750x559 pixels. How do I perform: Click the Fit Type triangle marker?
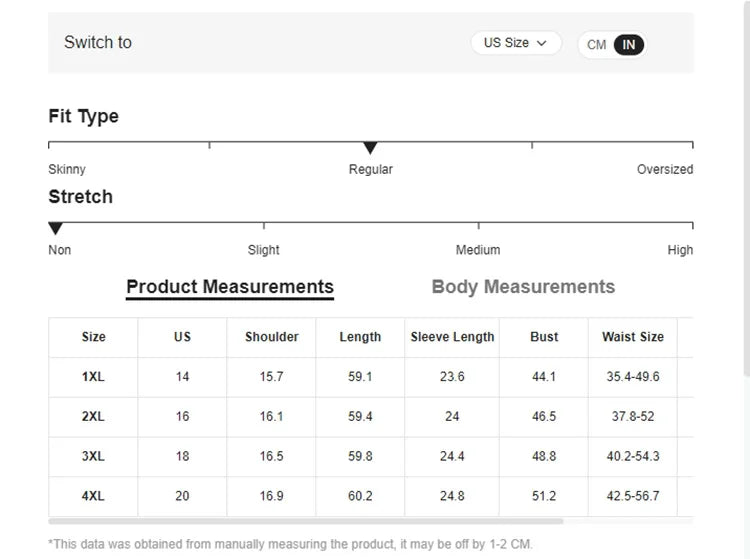370,148
